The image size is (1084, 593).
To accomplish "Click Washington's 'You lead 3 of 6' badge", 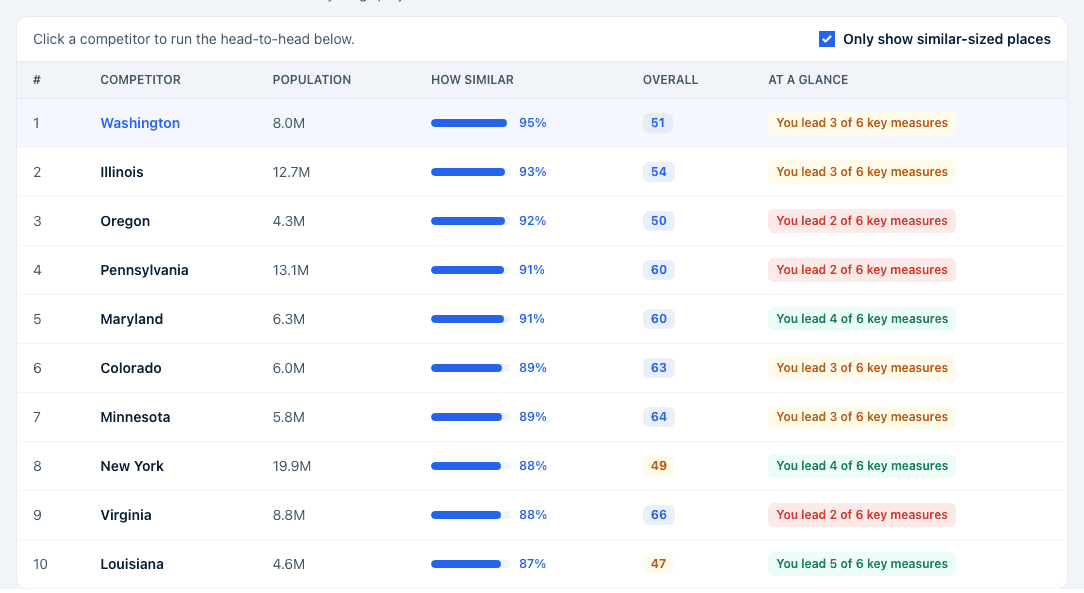I will 862,123.
